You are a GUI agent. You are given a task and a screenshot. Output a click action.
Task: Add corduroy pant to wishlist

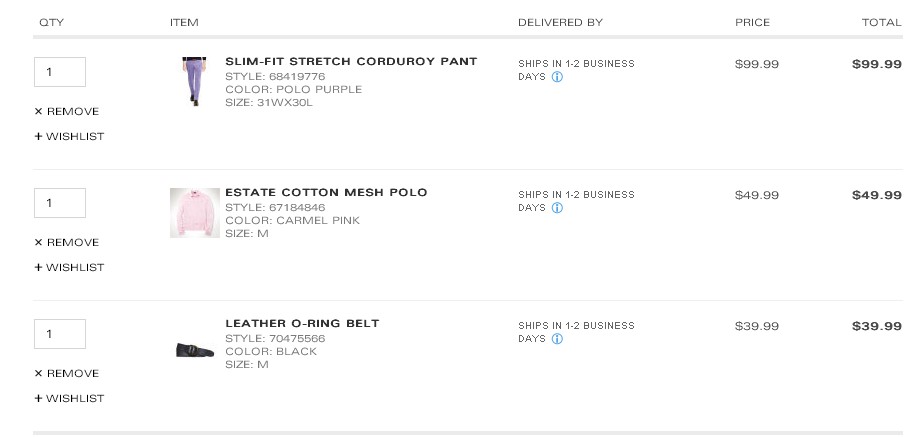tap(69, 136)
